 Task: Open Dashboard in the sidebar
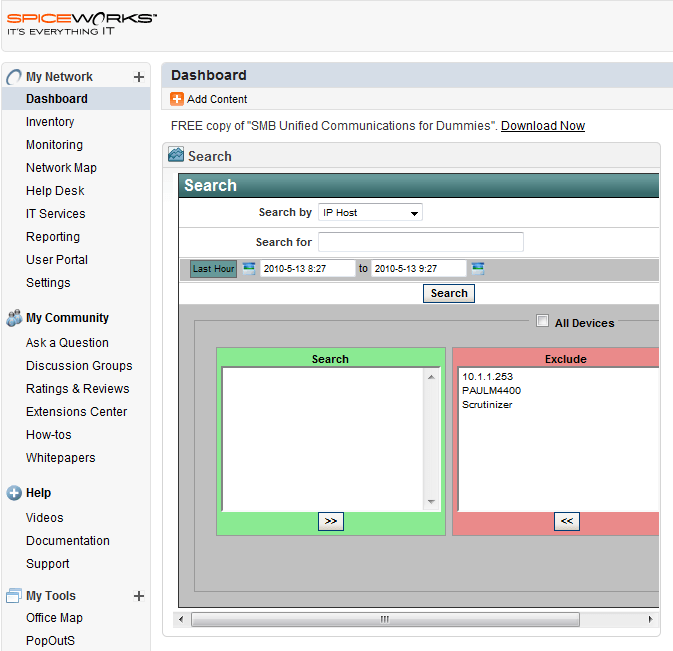point(57,99)
